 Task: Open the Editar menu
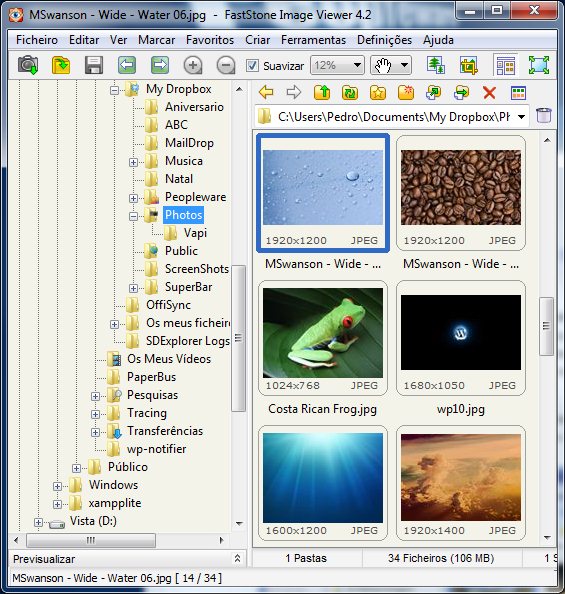(x=84, y=40)
